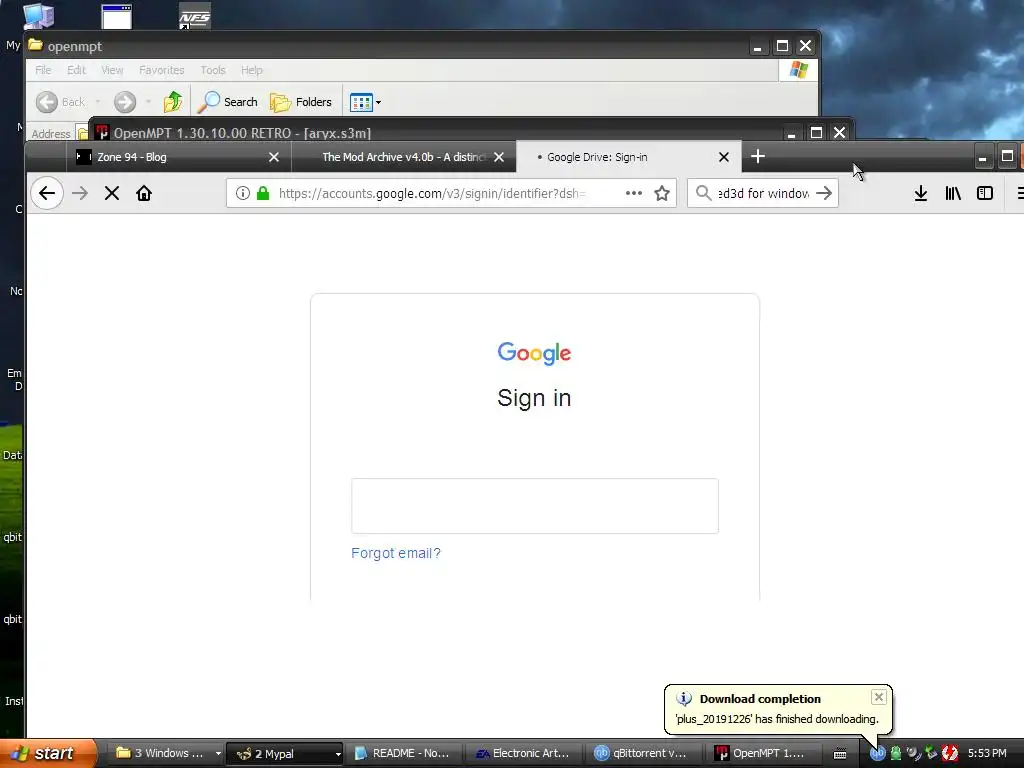Expand the explorer Back history dropdown arrow

click(x=97, y=102)
